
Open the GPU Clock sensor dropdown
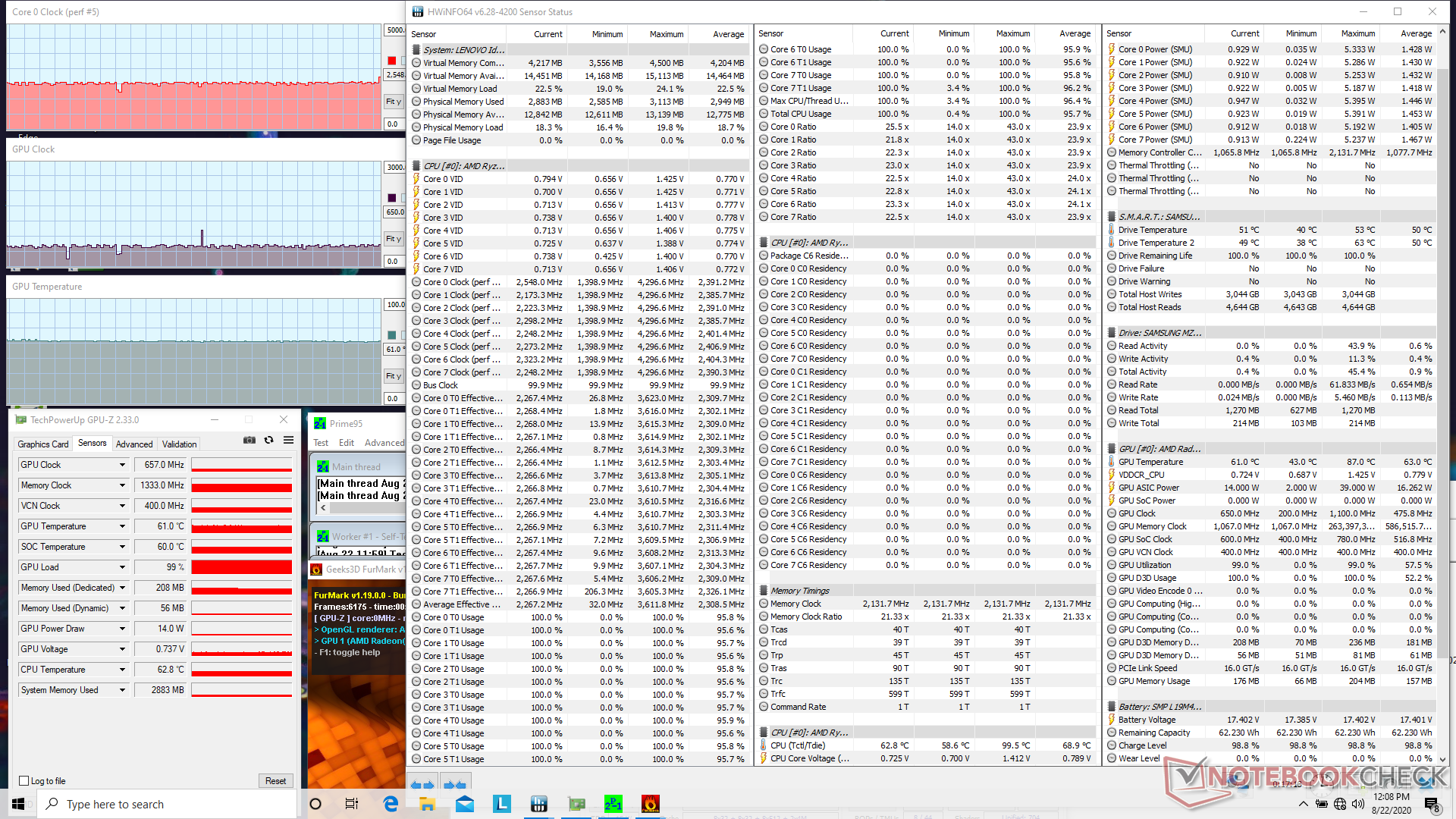[x=121, y=465]
